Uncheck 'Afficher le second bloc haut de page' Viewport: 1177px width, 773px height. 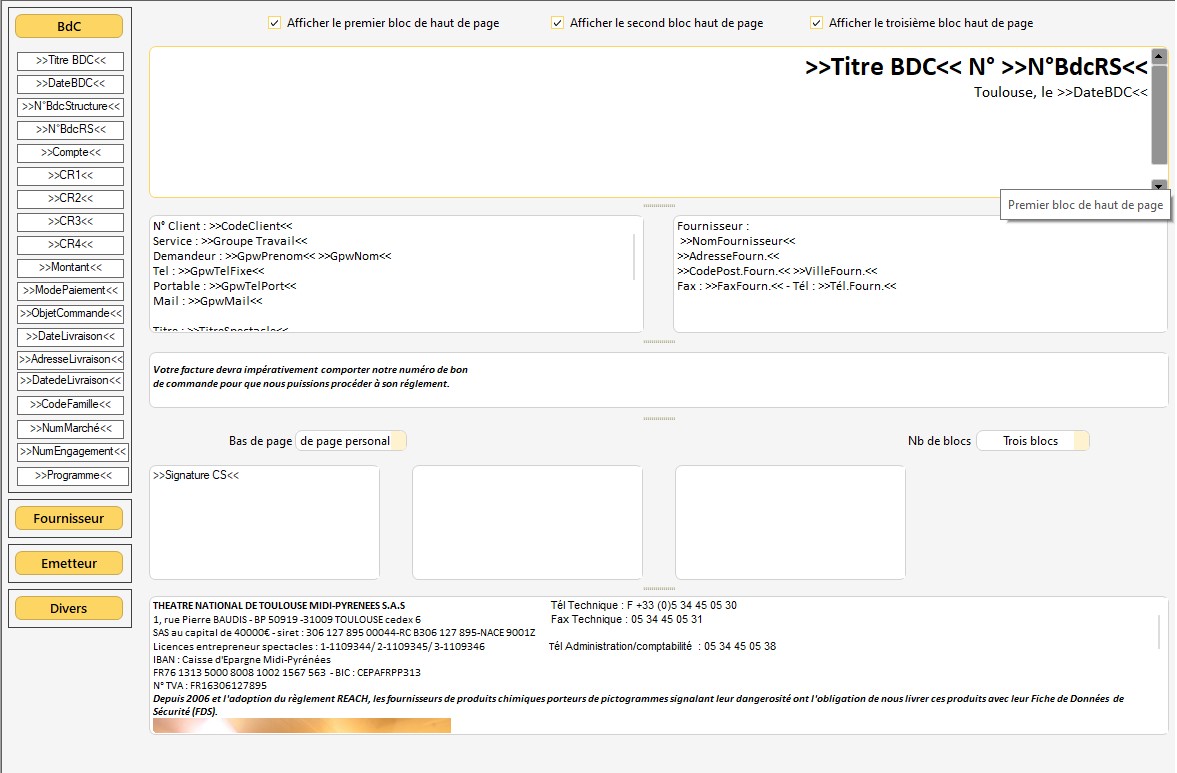pos(558,23)
